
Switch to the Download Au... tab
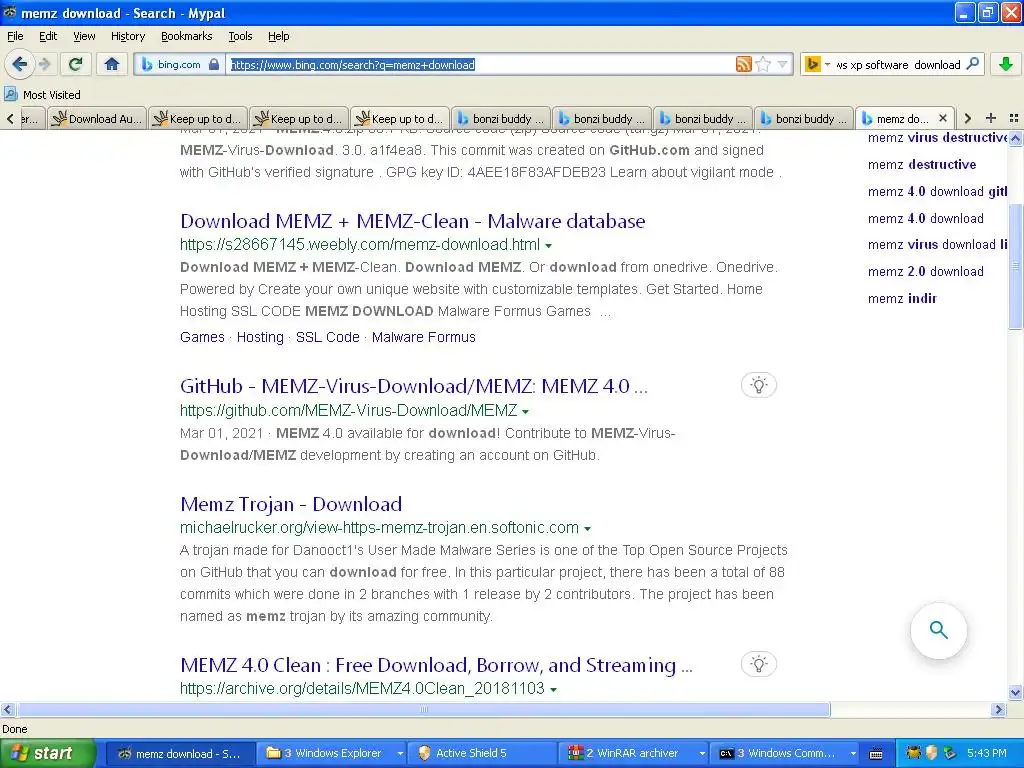(x=97, y=118)
